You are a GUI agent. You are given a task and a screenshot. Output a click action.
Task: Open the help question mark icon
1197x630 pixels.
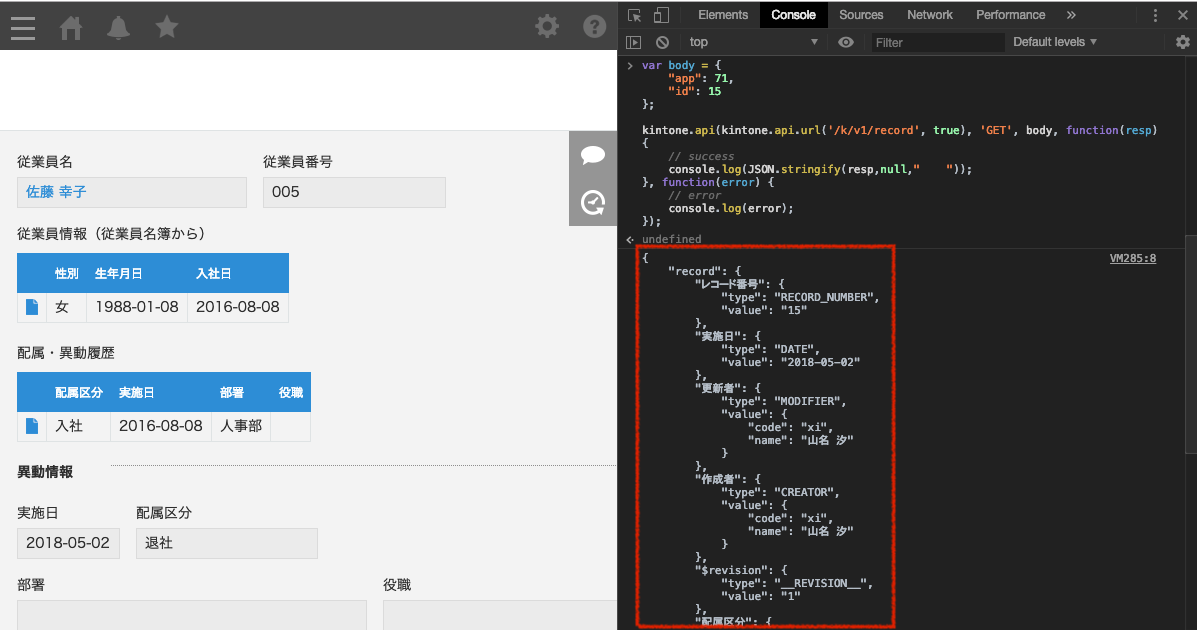(x=595, y=26)
